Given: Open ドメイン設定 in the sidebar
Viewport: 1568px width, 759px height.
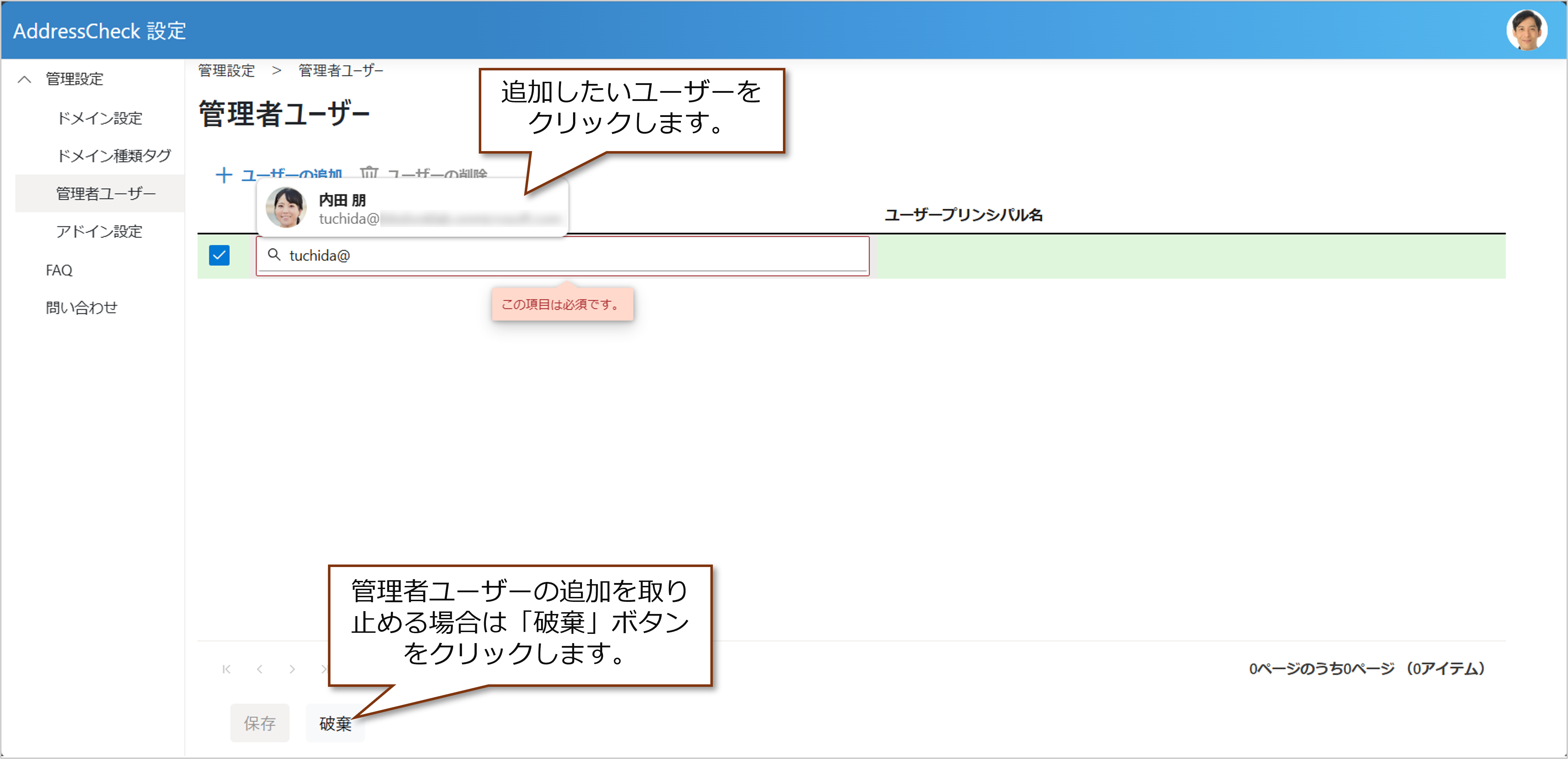Looking at the screenshot, I should click(99, 117).
